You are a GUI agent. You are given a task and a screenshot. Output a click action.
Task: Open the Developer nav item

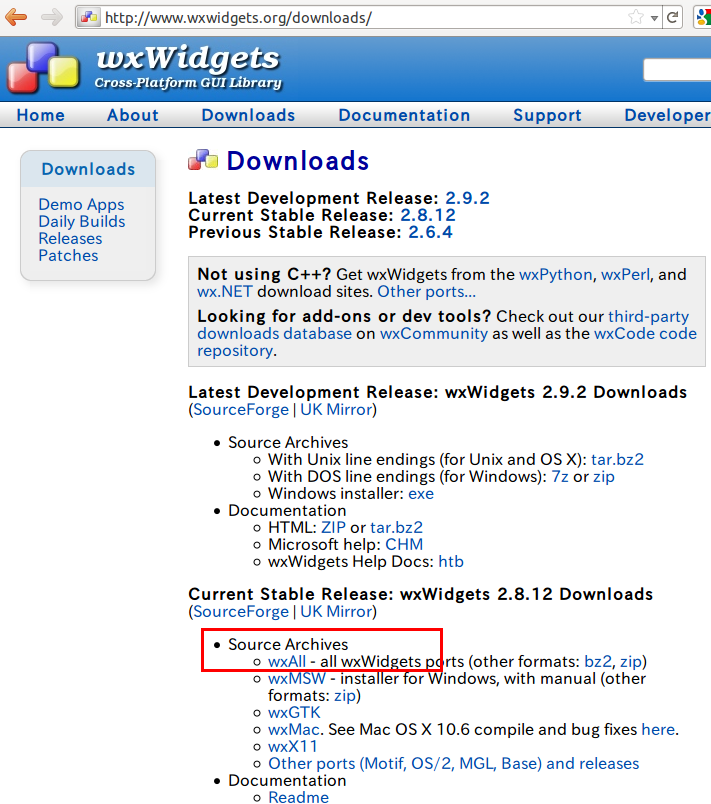[667, 115]
